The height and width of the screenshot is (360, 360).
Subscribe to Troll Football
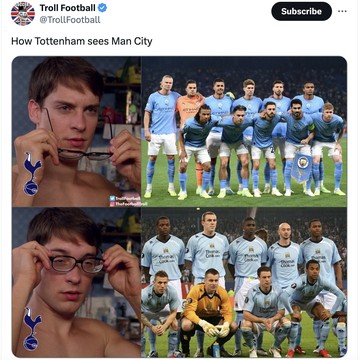click(301, 11)
